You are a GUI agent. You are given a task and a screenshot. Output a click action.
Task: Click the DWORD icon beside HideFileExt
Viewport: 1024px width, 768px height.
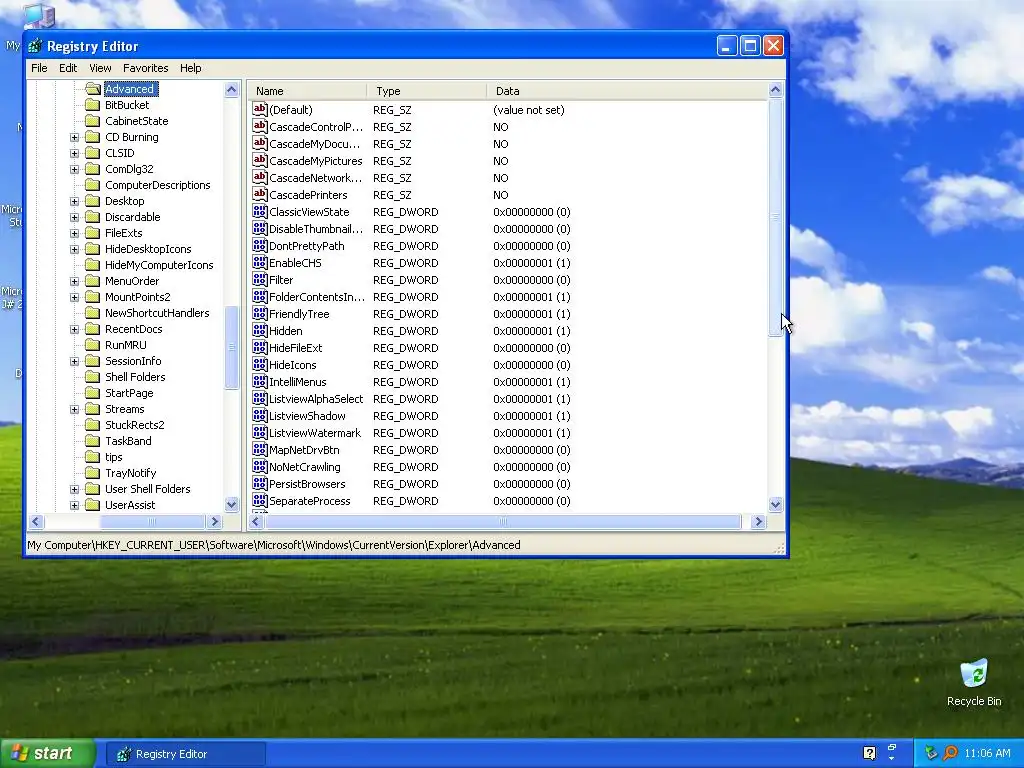260,347
